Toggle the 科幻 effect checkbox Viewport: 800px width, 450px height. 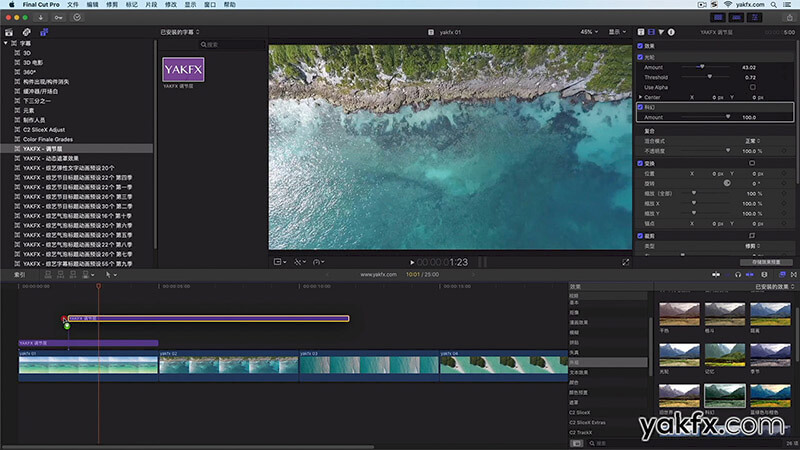[x=640, y=107]
